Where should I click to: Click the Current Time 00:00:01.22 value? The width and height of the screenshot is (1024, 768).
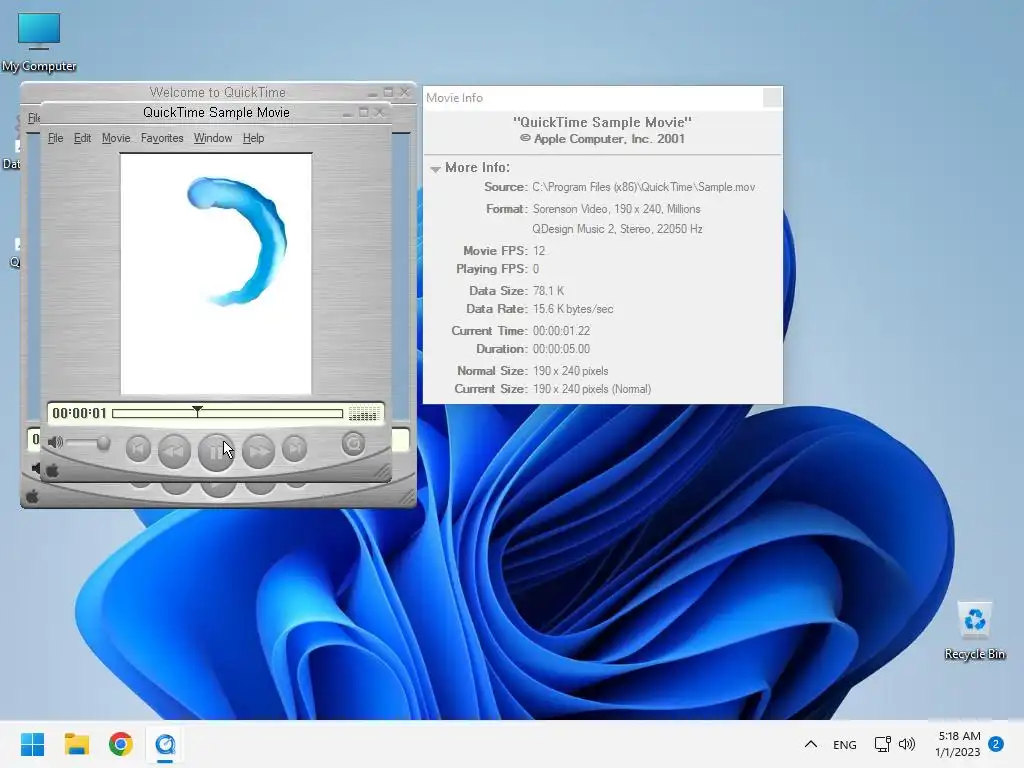tap(562, 331)
